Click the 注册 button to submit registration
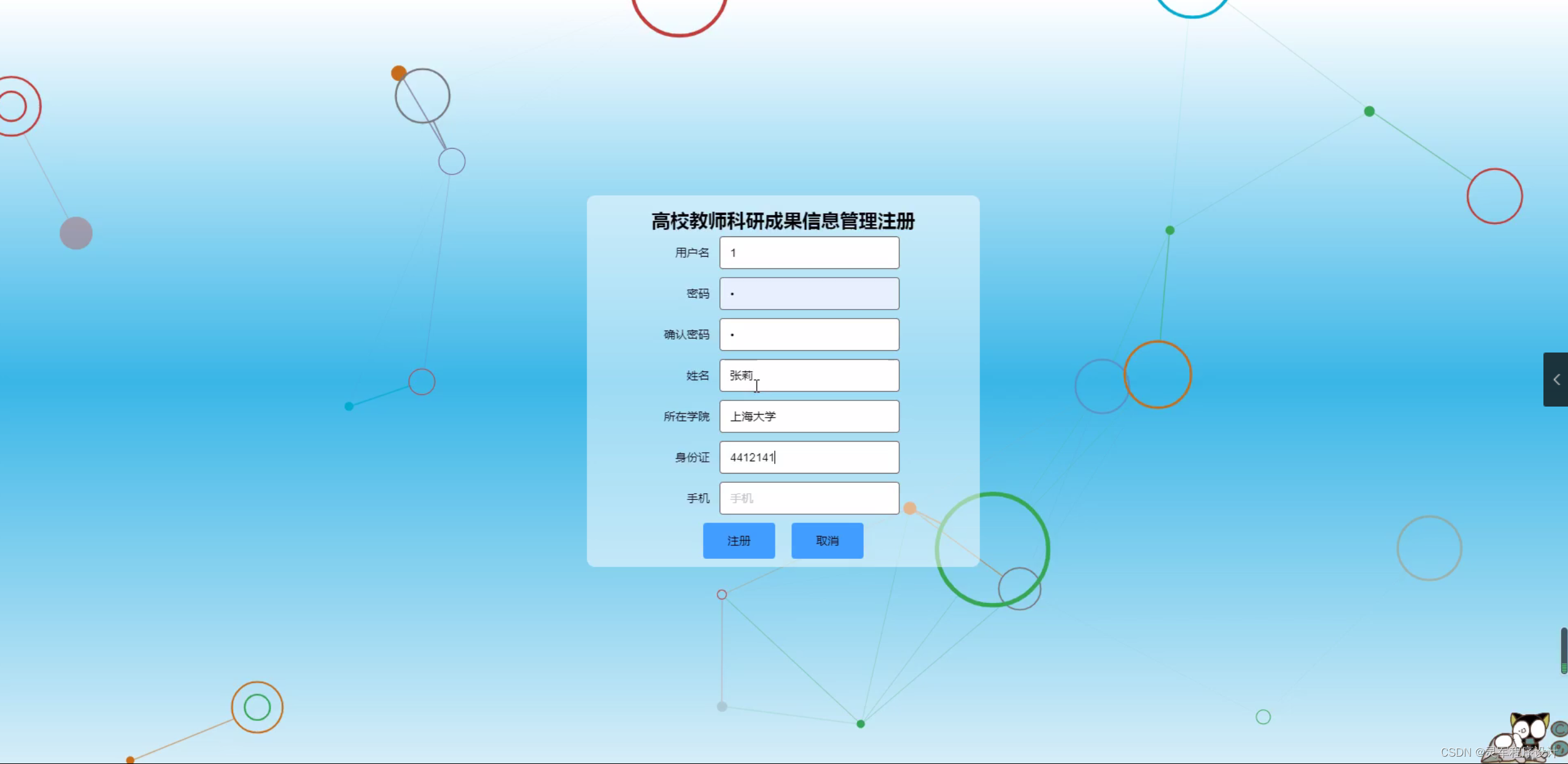1568x764 pixels. click(x=738, y=540)
